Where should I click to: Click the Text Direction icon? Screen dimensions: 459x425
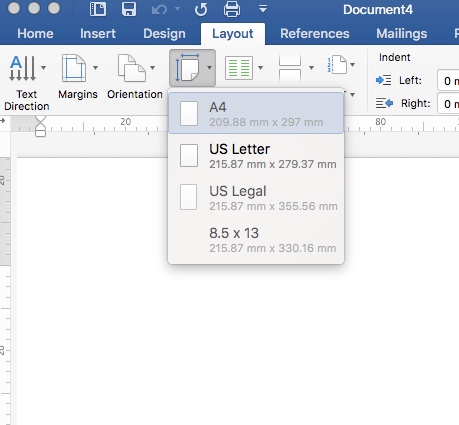click(x=22, y=68)
